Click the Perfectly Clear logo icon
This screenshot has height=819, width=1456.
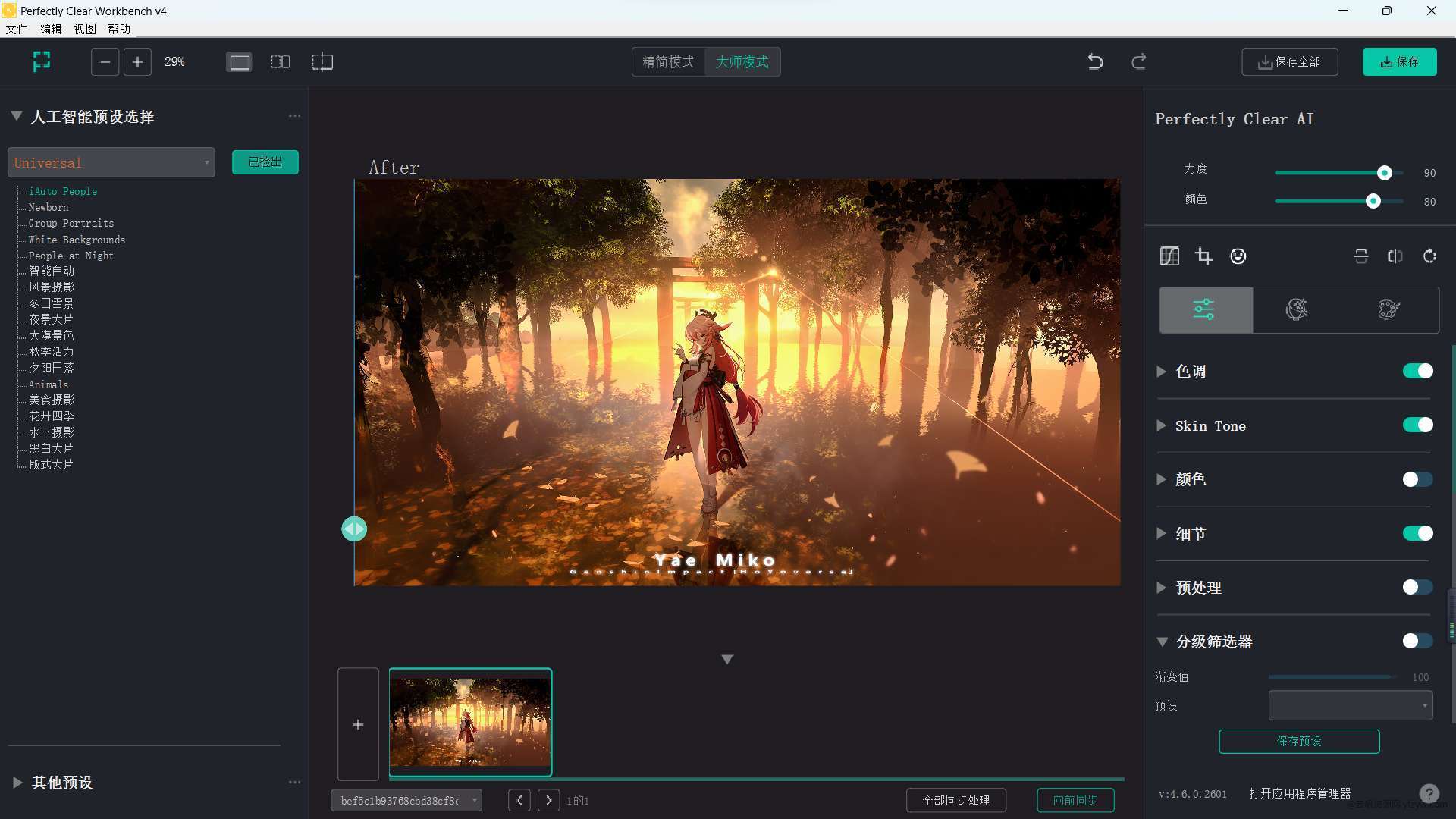[42, 61]
